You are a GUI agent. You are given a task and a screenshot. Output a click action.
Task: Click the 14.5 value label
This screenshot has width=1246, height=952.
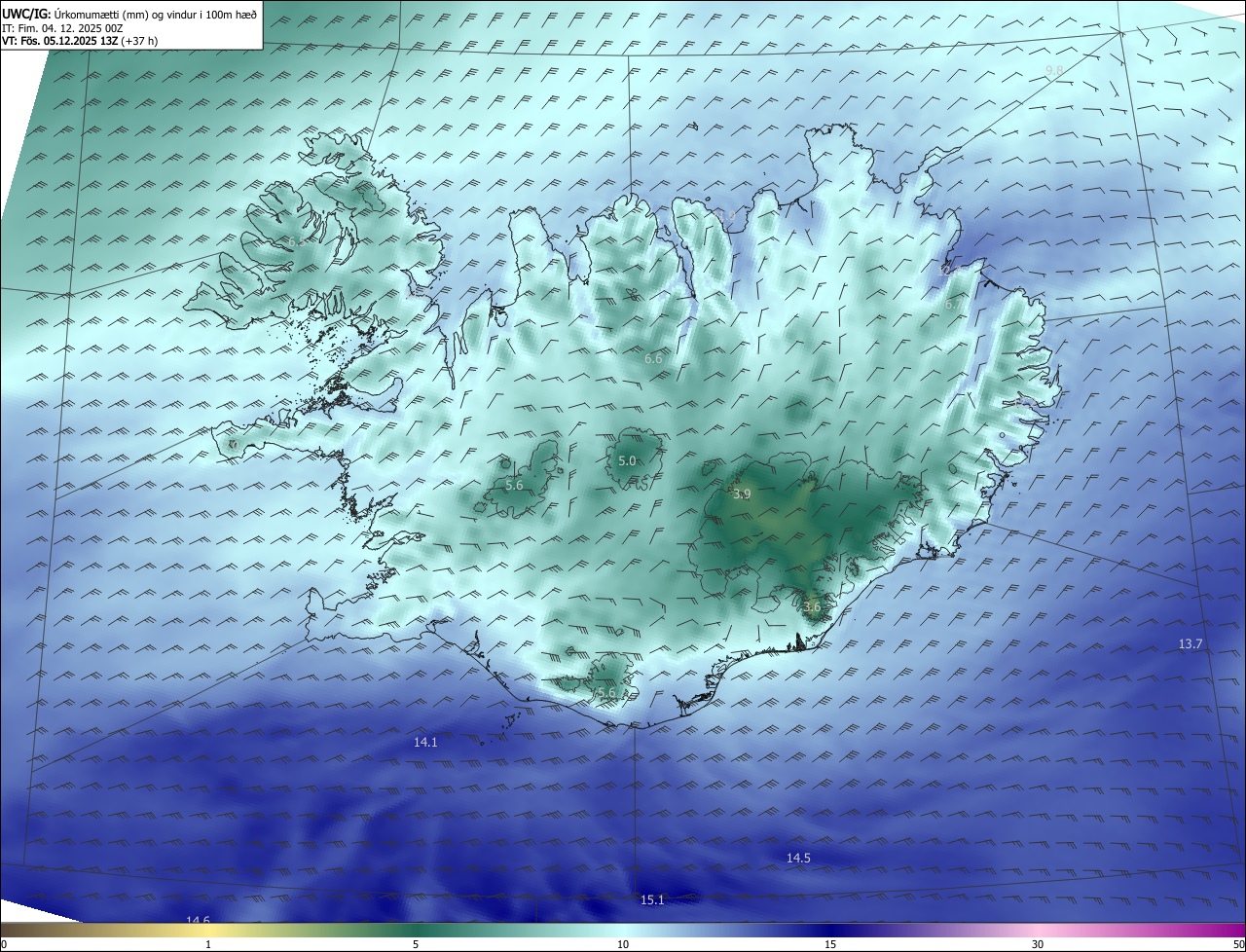click(x=798, y=858)
